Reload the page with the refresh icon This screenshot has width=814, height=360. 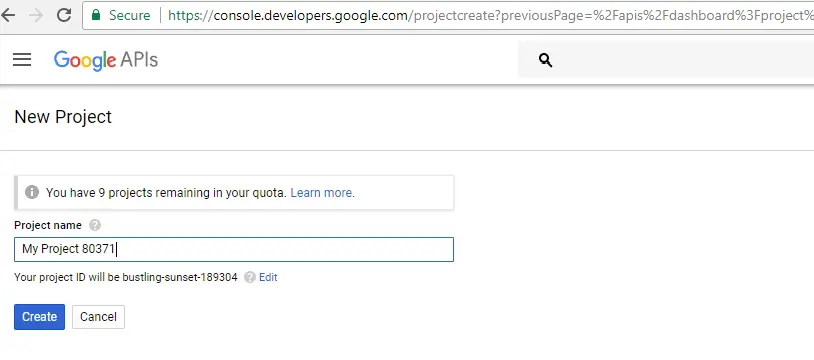coord(64,15)
